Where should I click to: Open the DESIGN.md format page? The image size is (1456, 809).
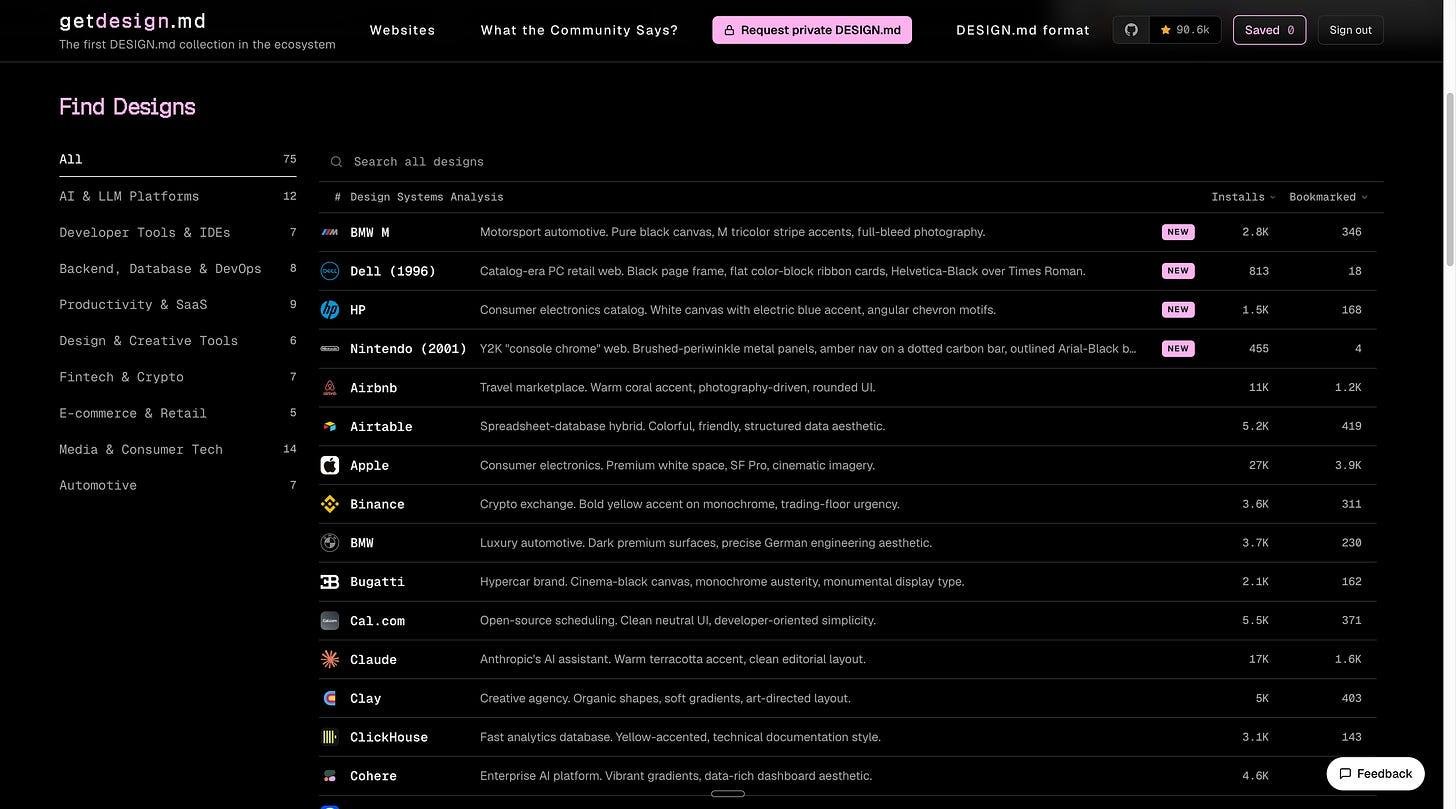tap(1023, 30)
